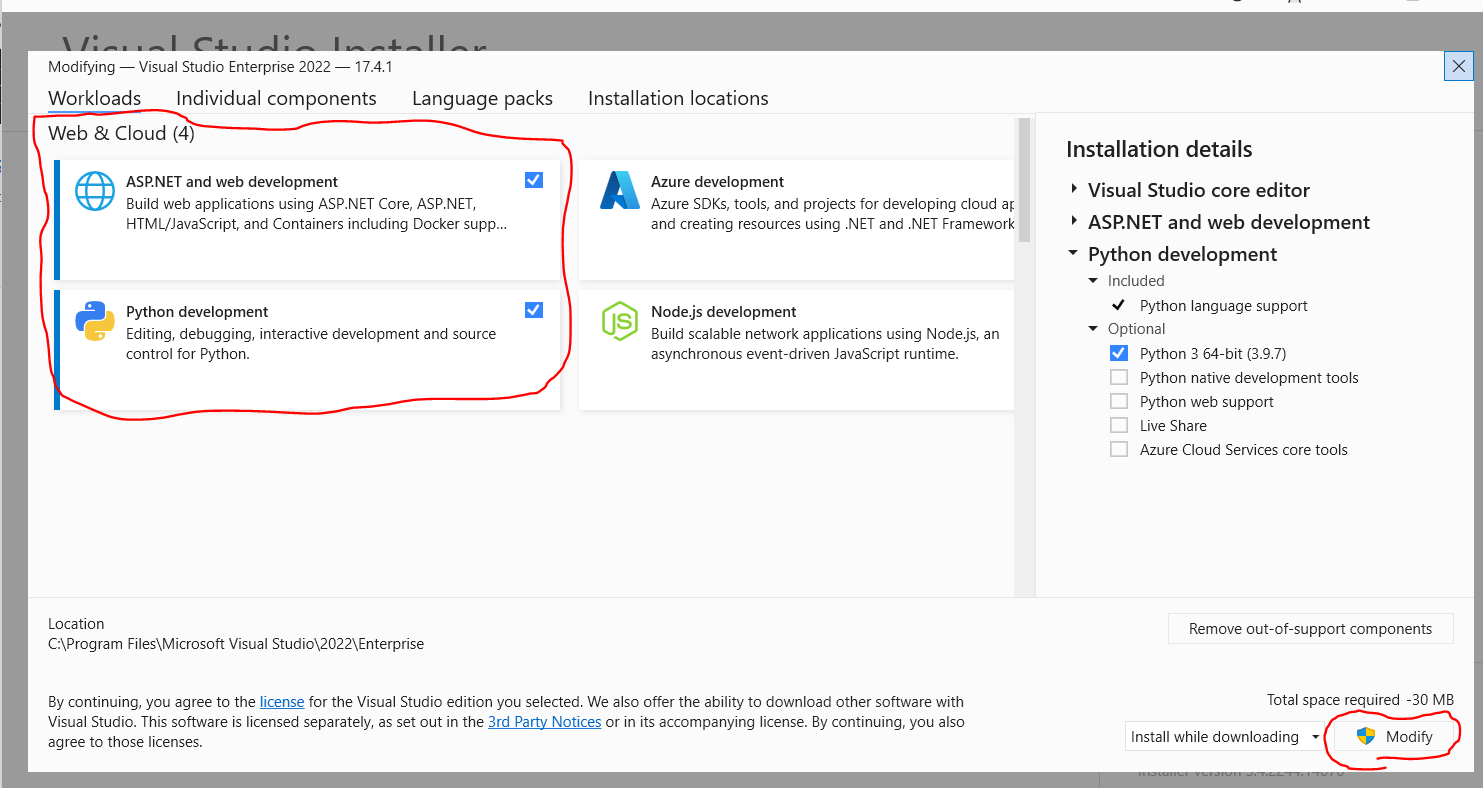1483x788 pixels.
Task: Open the Individual components tab
Action: [x=276, y=98]
